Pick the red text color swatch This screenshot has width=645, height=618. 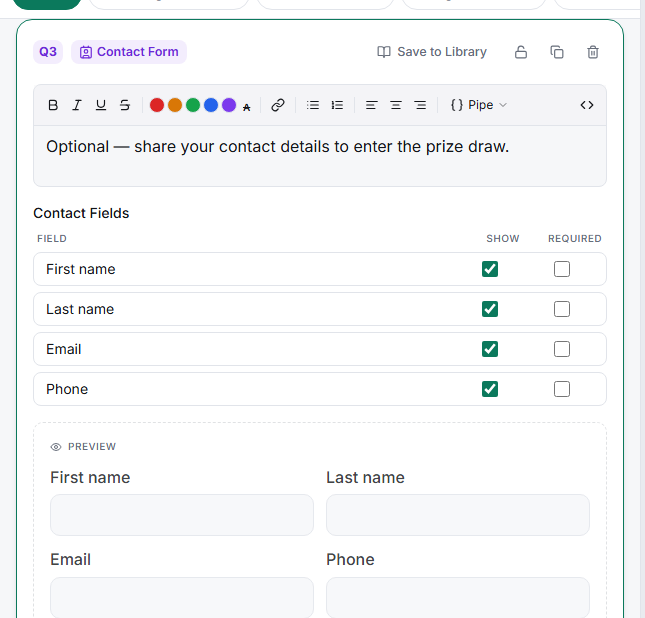[x=157, y=105]
